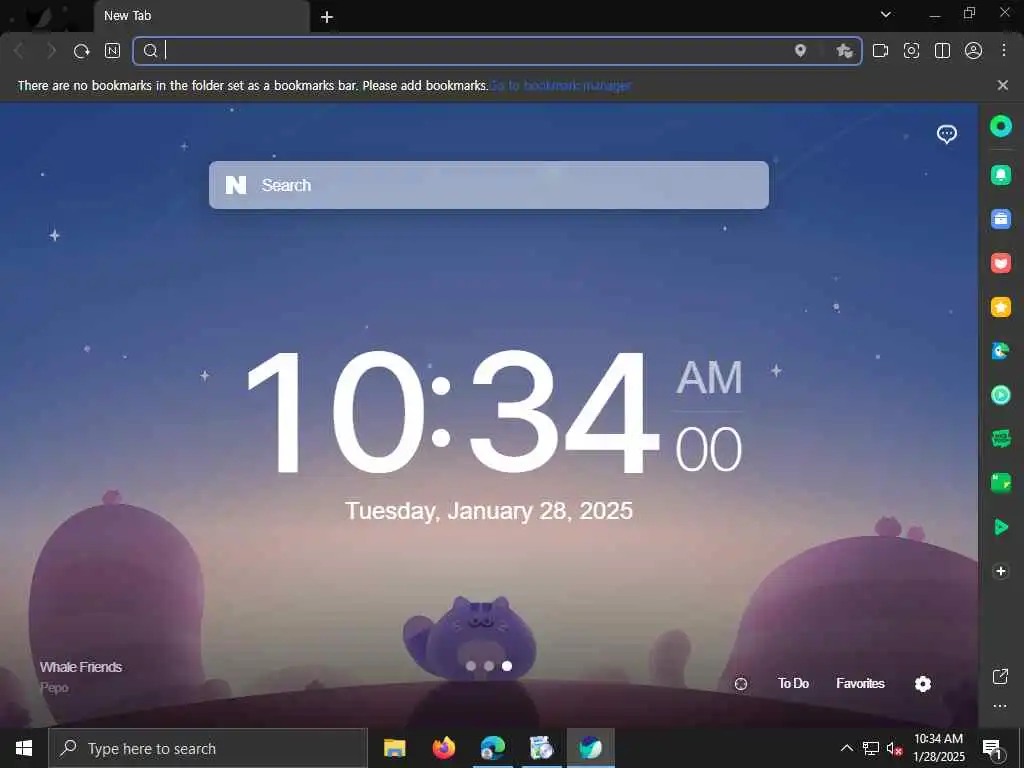Click the Naver N logo in search box

[236, 185]
